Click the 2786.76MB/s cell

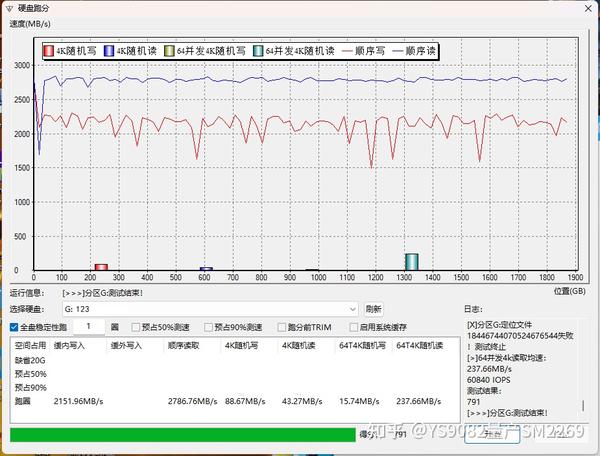[192, 401]
